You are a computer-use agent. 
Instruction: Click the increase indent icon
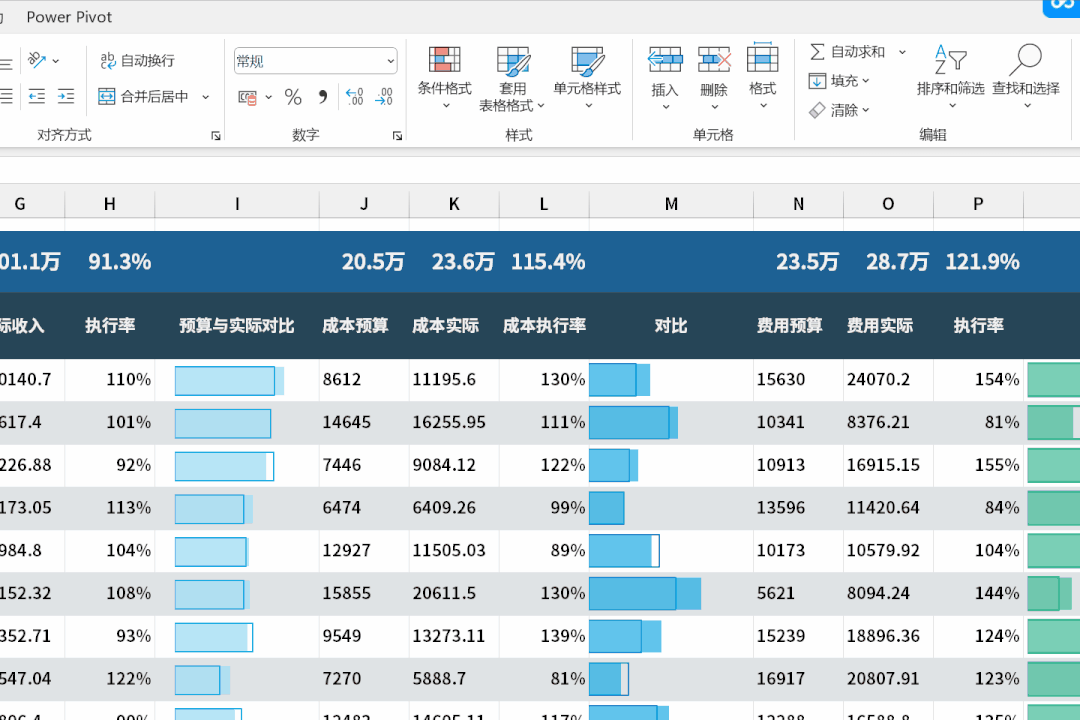point(66,97)
